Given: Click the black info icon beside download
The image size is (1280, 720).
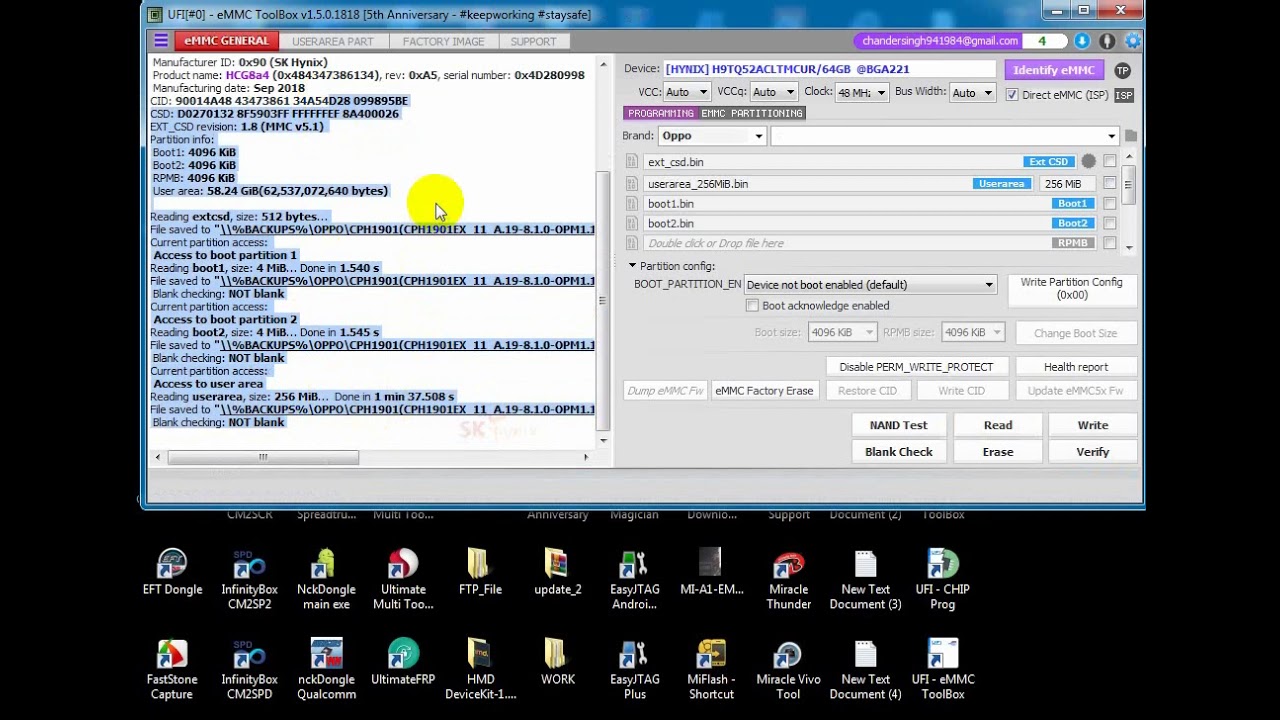Looking at the screenshot, I should (x=1107, y=41).
